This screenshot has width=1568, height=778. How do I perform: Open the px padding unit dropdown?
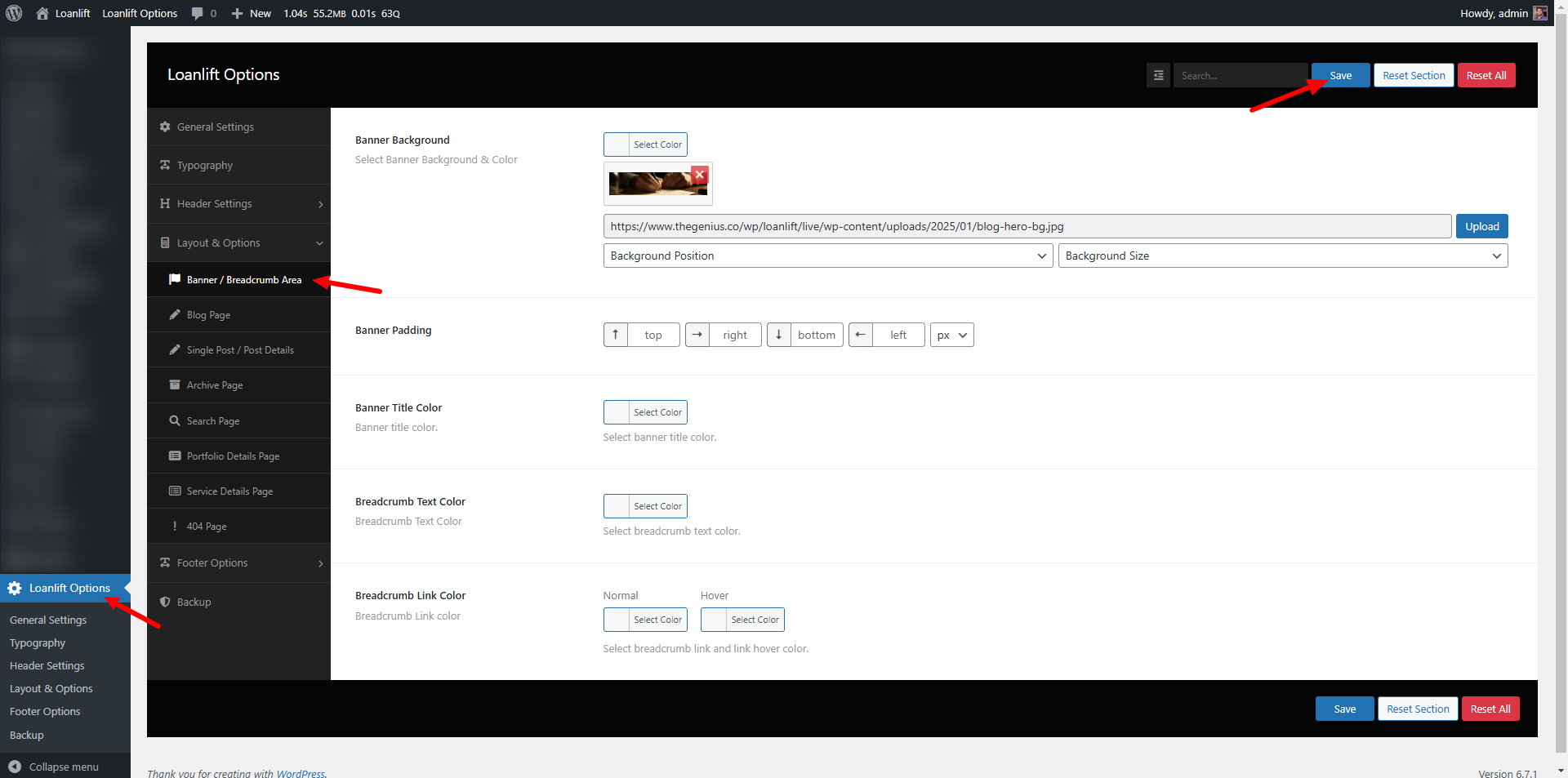[x=951, y=335]
